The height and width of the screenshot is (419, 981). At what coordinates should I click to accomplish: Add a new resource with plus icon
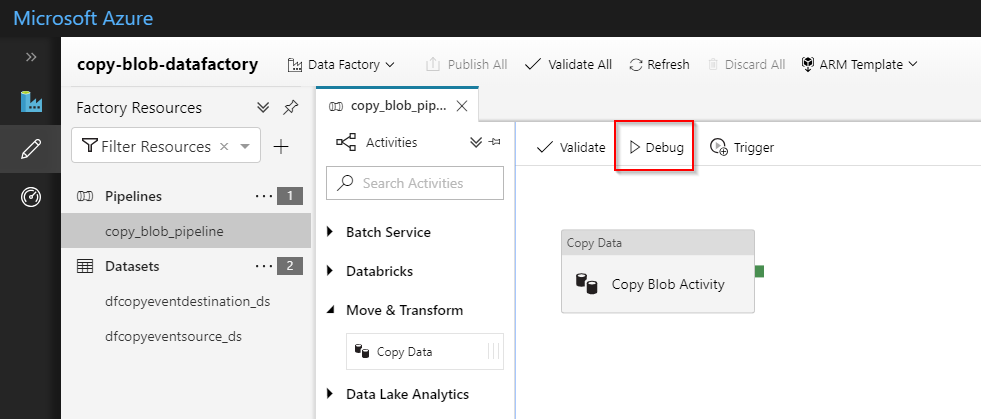click(282, 147)
